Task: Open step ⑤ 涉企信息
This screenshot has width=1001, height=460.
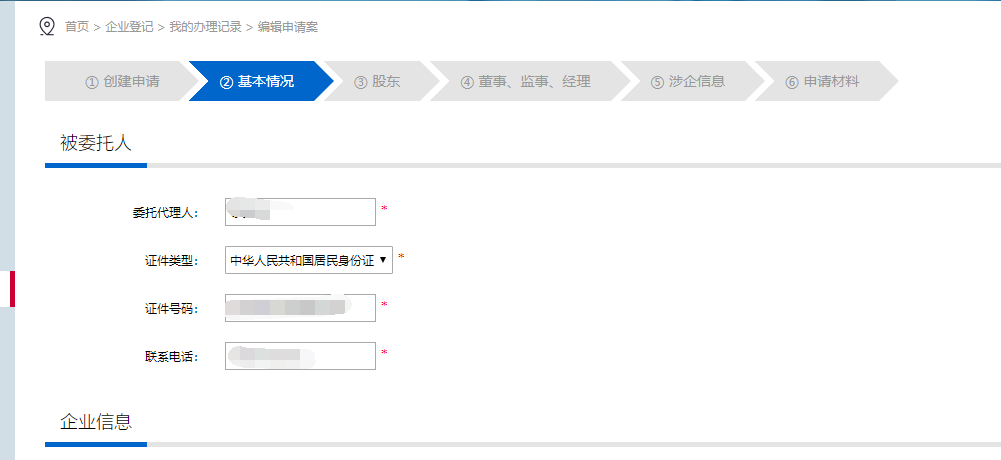Action: 692,81
